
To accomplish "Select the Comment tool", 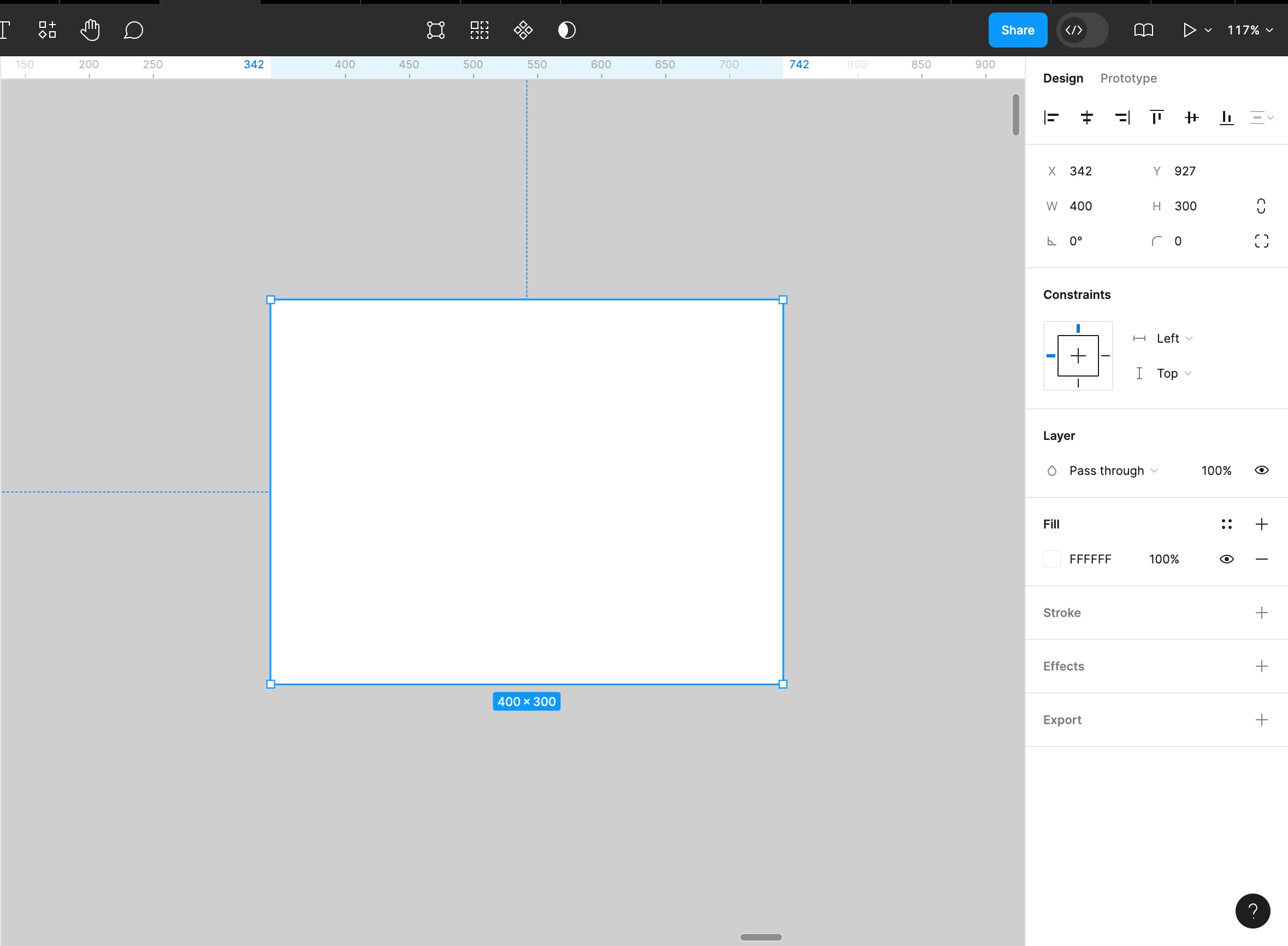I will click(x=133, y=30).
